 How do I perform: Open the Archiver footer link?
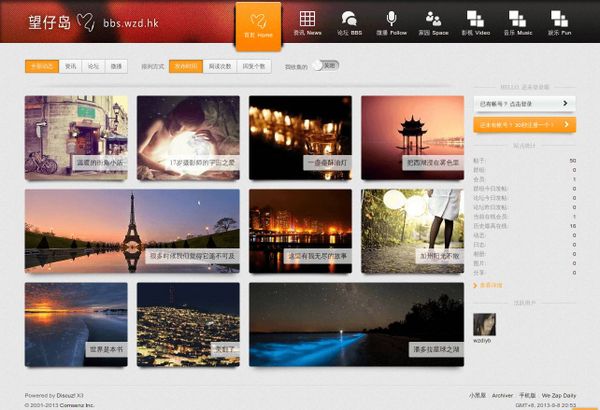pyautogui.click(x=502, y=395)
